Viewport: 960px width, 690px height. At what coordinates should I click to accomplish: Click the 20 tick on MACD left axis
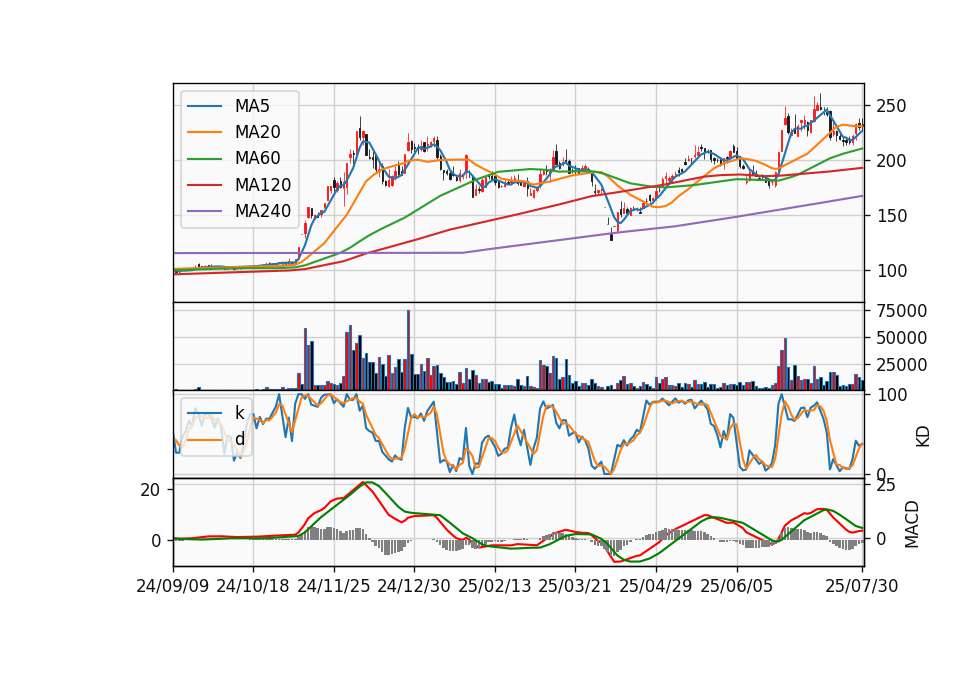click(151, 490)
